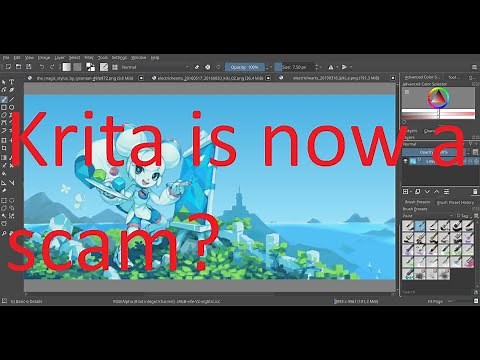Click the reload original preset icon

pos(218,67)
